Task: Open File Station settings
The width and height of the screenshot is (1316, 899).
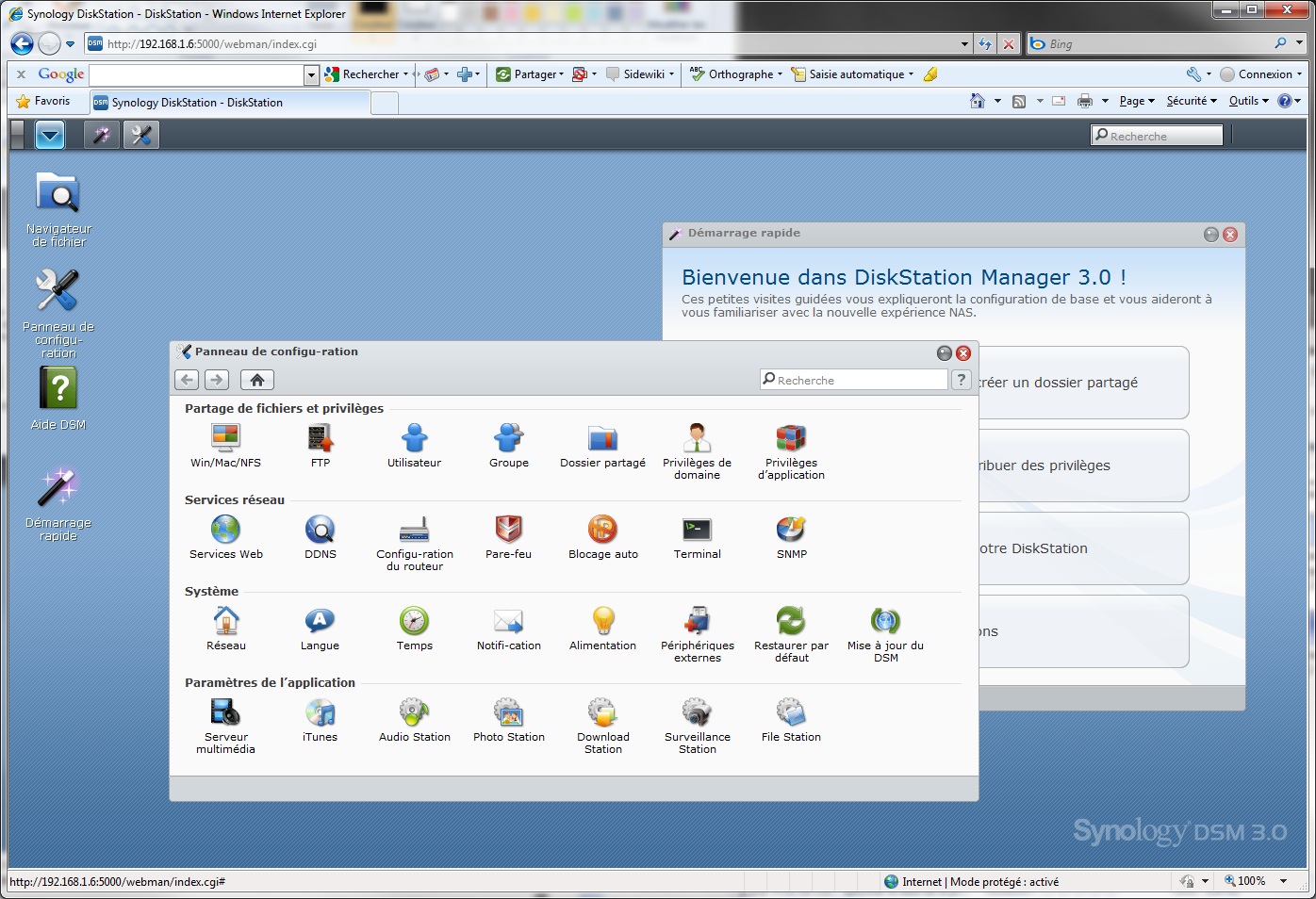Action: [791, 720]
